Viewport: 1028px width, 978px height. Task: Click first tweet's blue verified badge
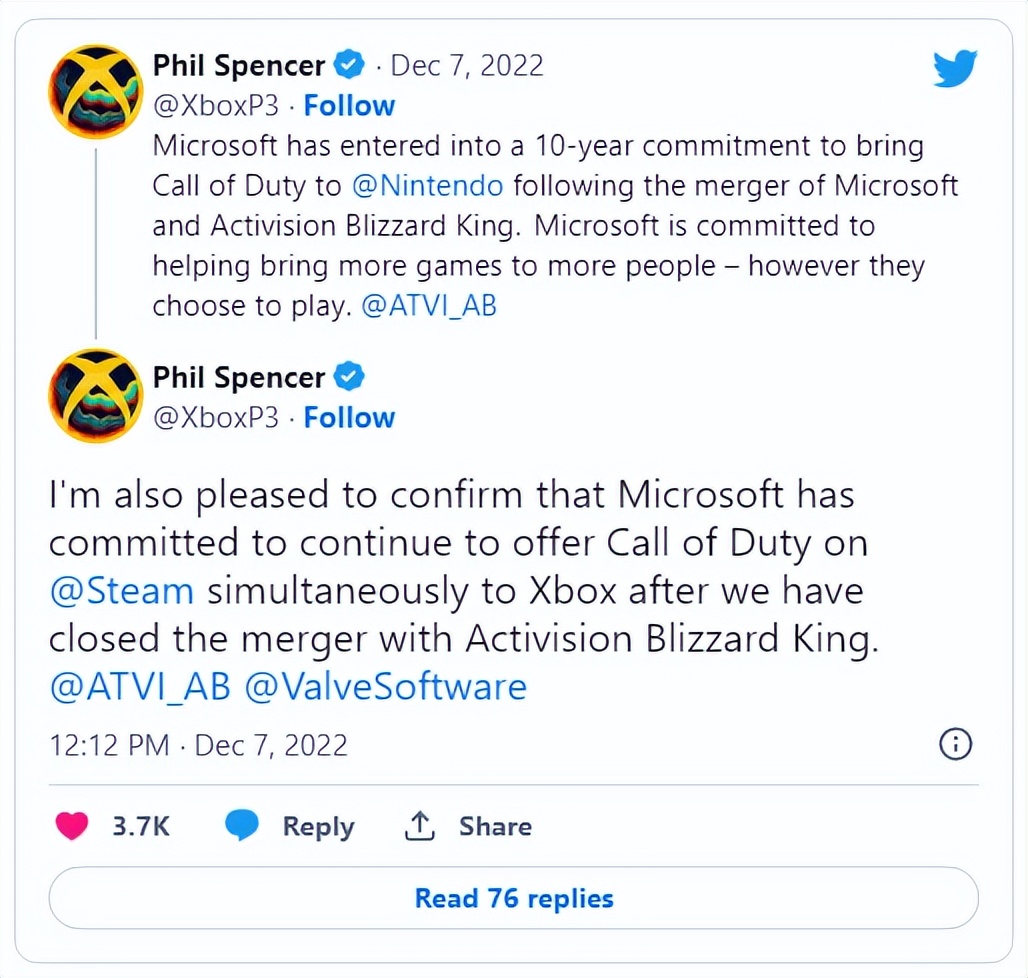point(349,66)
